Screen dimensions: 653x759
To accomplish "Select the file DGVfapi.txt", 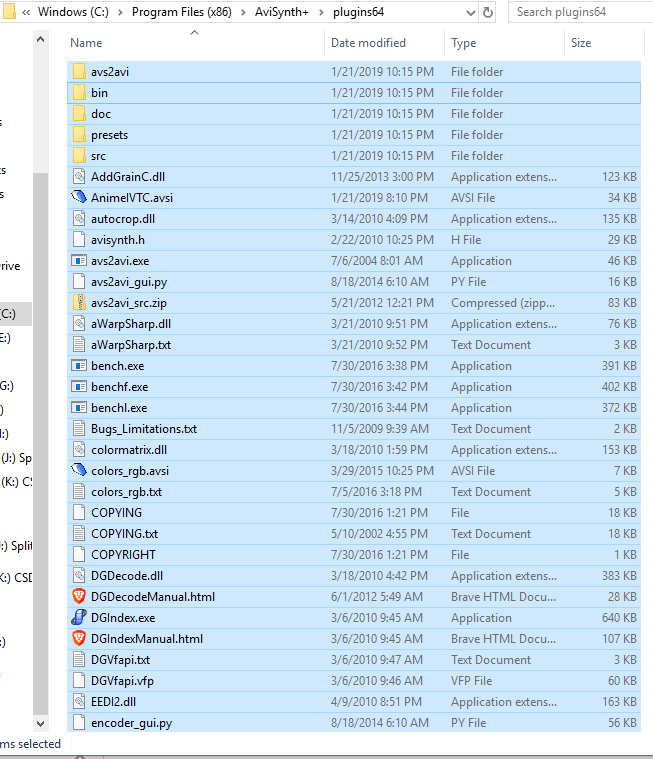I will [x=121, y=660].
